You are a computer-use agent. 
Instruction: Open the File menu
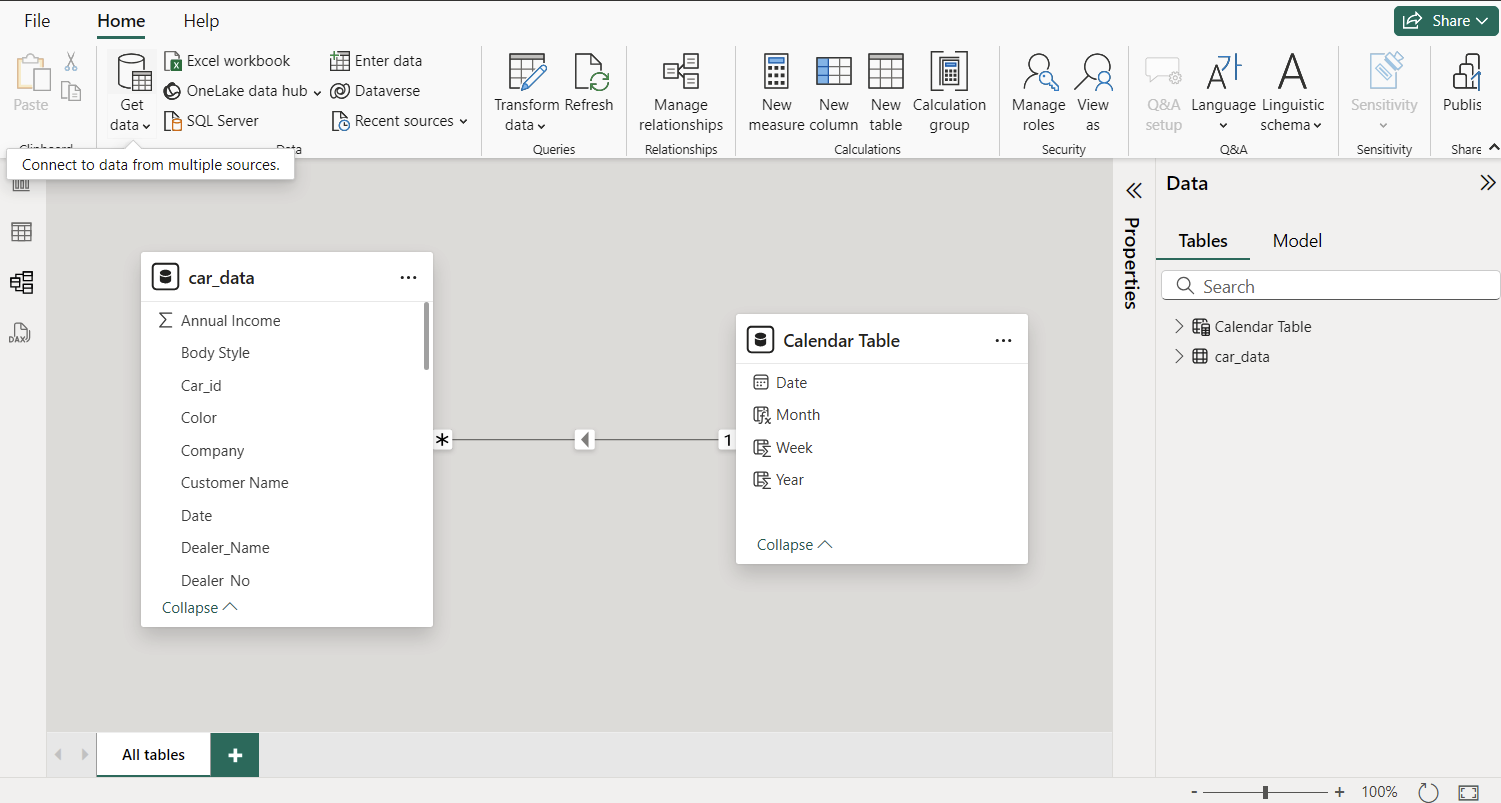[x=37, y=21]
